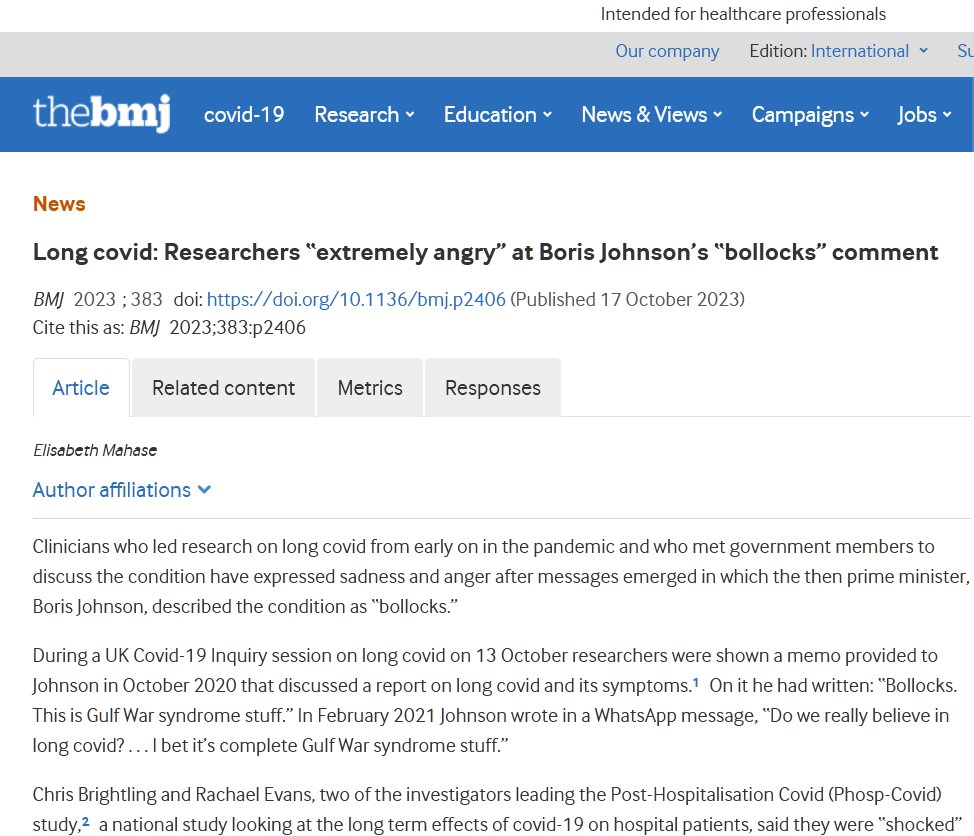Screen dimensions: 974x836
Task: Open the News & Views menu
Action: (651, 115)
